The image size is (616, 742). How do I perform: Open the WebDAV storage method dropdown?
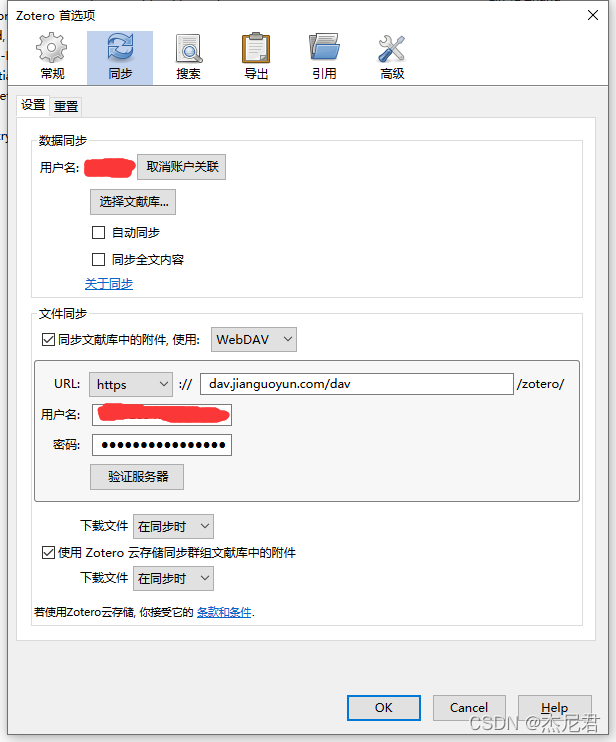[x=254, y=340]
